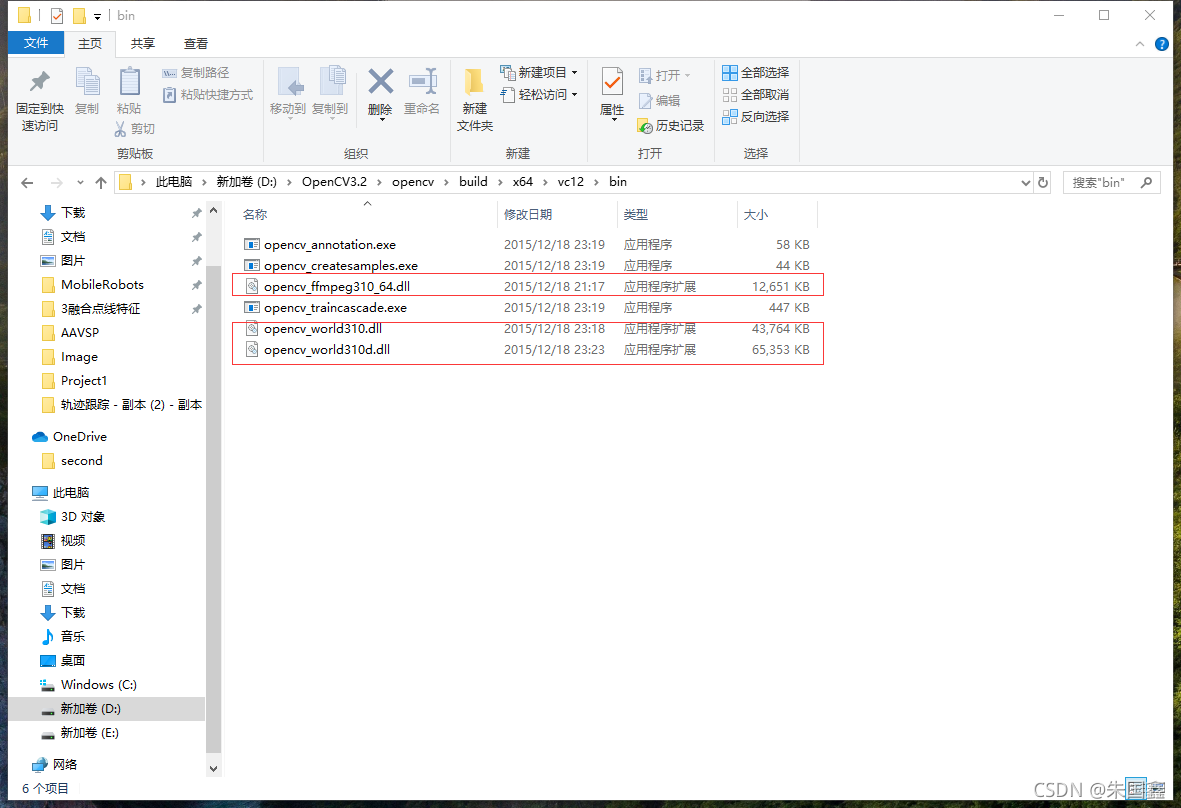Select file opencv_world310.dll
The width and height of the screenshot is (1181, 808).
coord(322,329)
